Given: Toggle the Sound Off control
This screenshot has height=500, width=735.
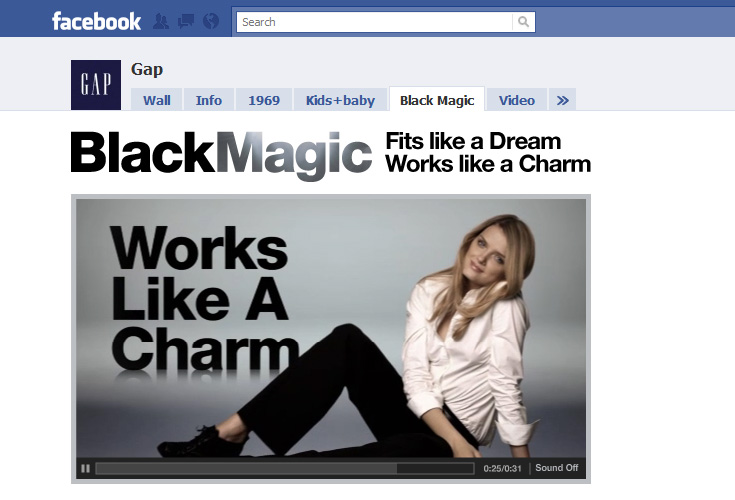Looking at the screenshot, I should [x=556, y=468].
